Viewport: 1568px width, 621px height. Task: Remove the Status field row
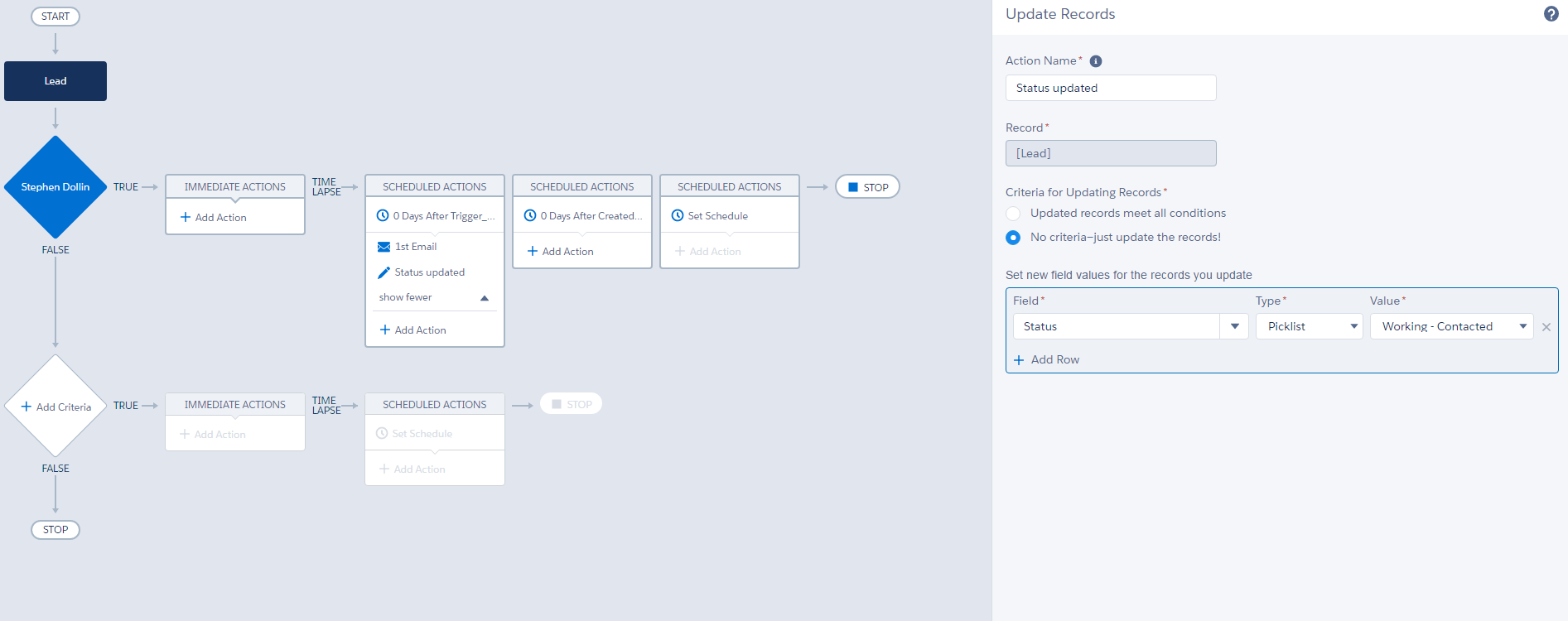[1546, 327]
